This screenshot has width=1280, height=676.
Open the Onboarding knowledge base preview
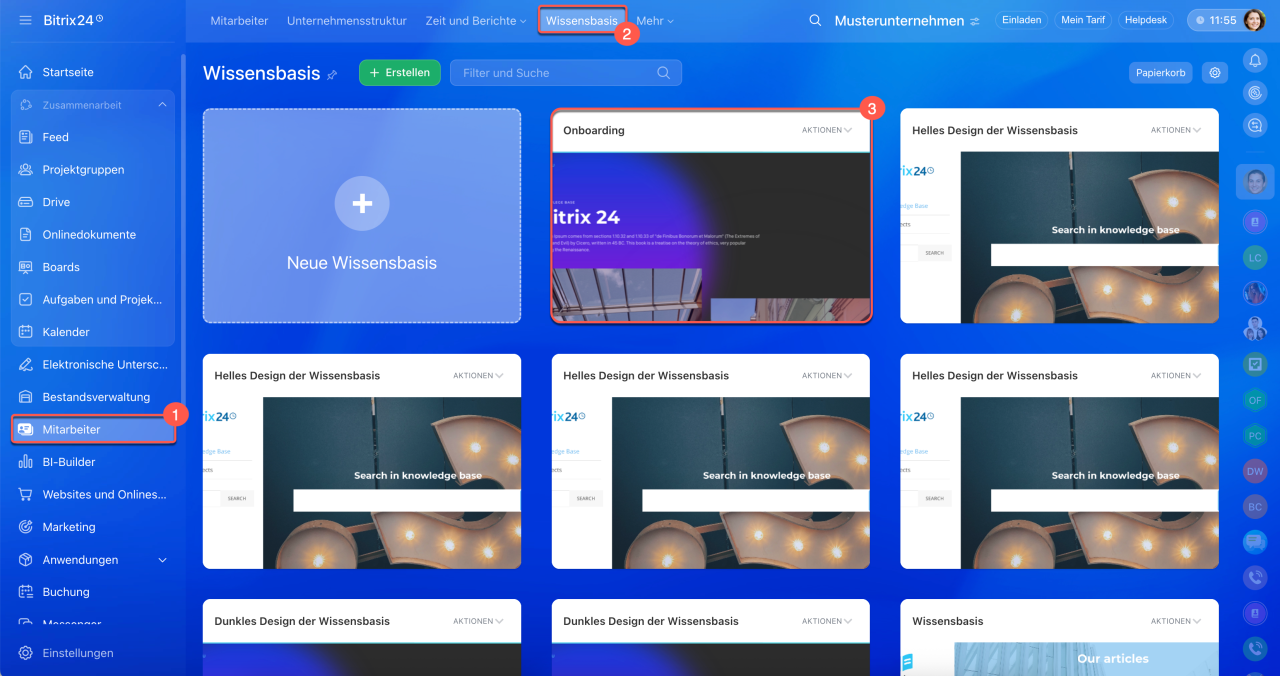(x=711, y=237)
